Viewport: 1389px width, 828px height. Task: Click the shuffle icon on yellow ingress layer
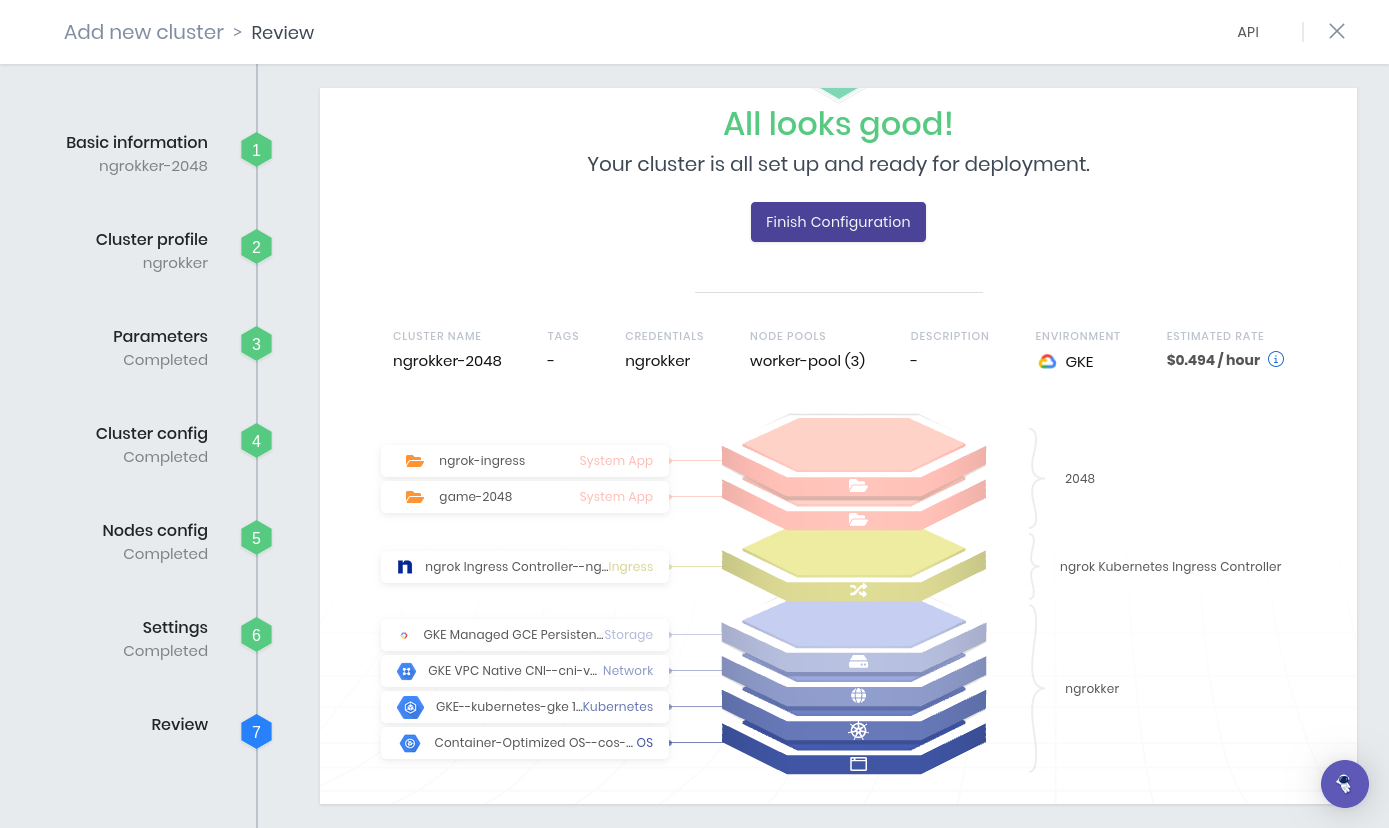click(858, 590)
